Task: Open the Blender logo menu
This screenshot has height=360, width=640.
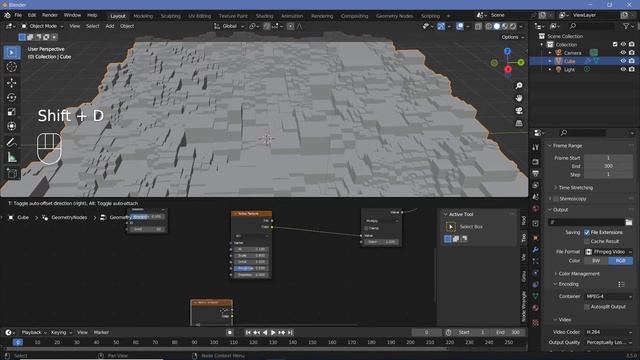Action: coord(7,15)
